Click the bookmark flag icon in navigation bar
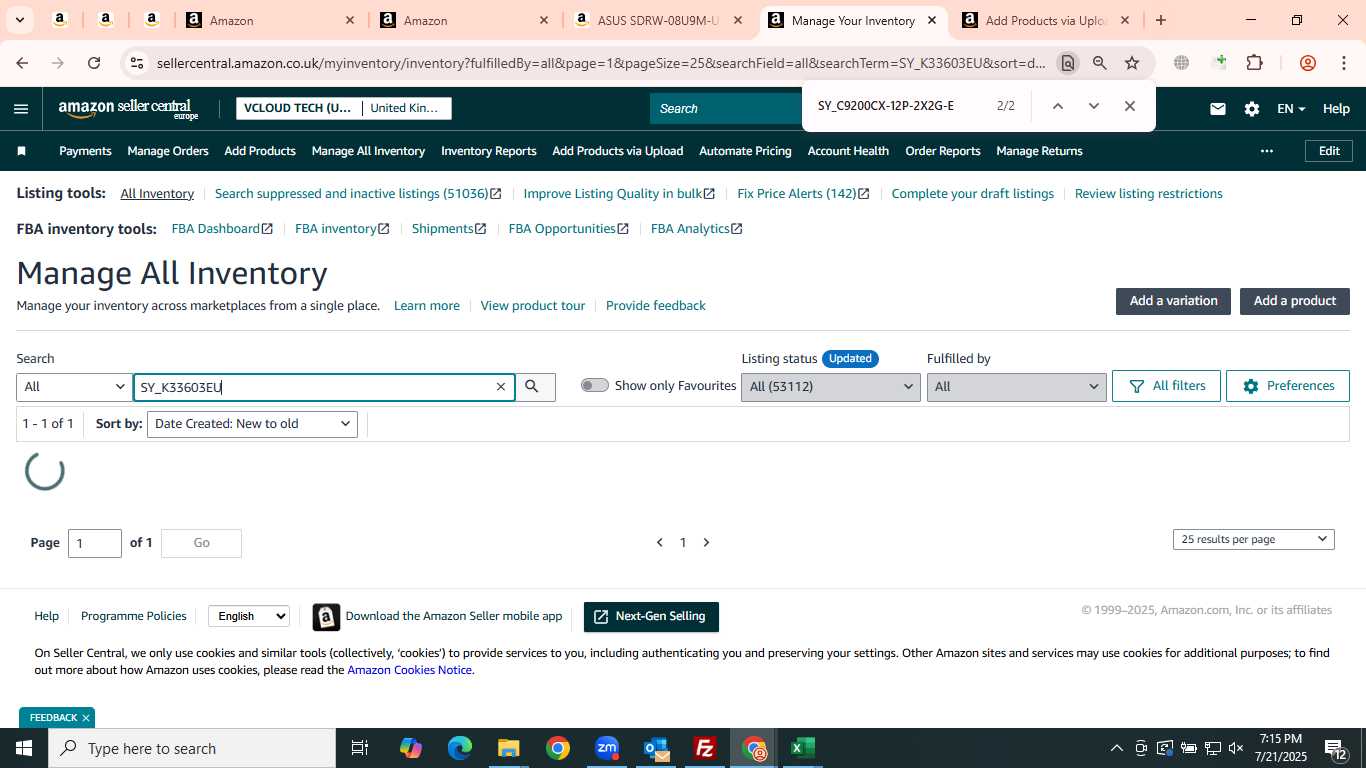This screenshot has height=768, width=1366. [21, 151]
